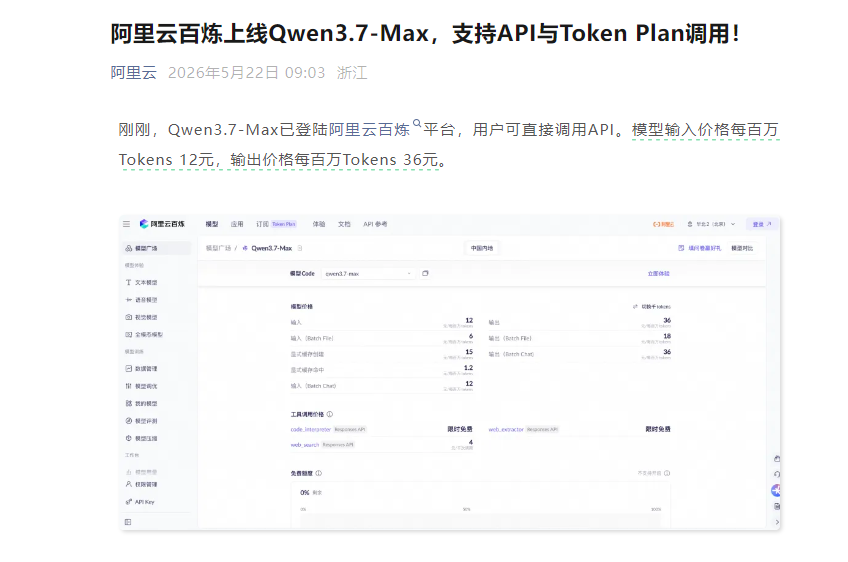Image resolution: width=848 pixels, height=562 pixels.
Task: Open 模型调优 with the sliders icon
Action: (x=142, y=386)
